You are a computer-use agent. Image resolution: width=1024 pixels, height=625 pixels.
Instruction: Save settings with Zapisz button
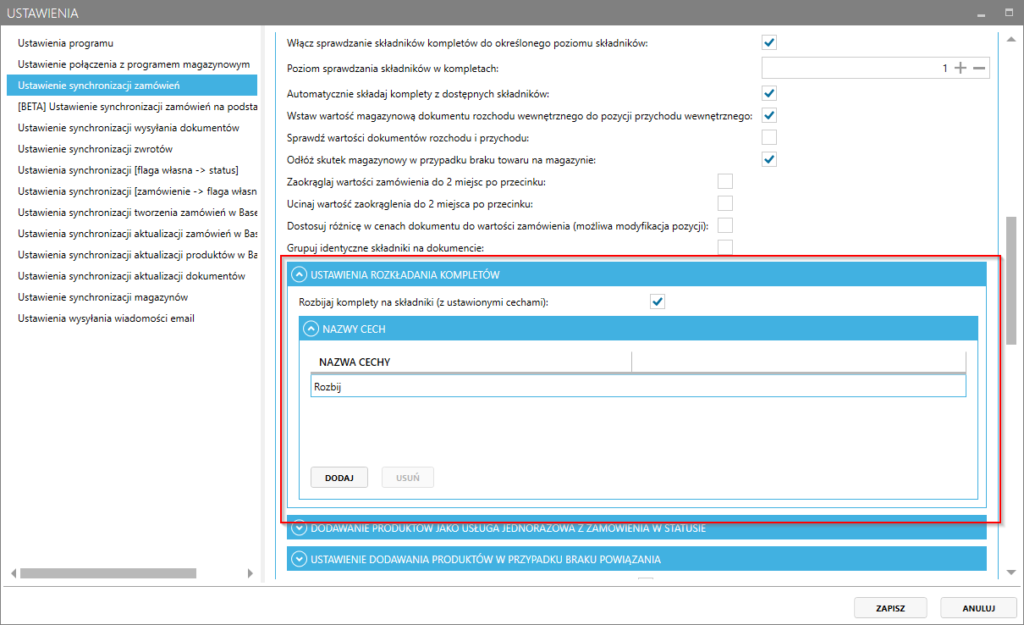click(x=890, y=608)
